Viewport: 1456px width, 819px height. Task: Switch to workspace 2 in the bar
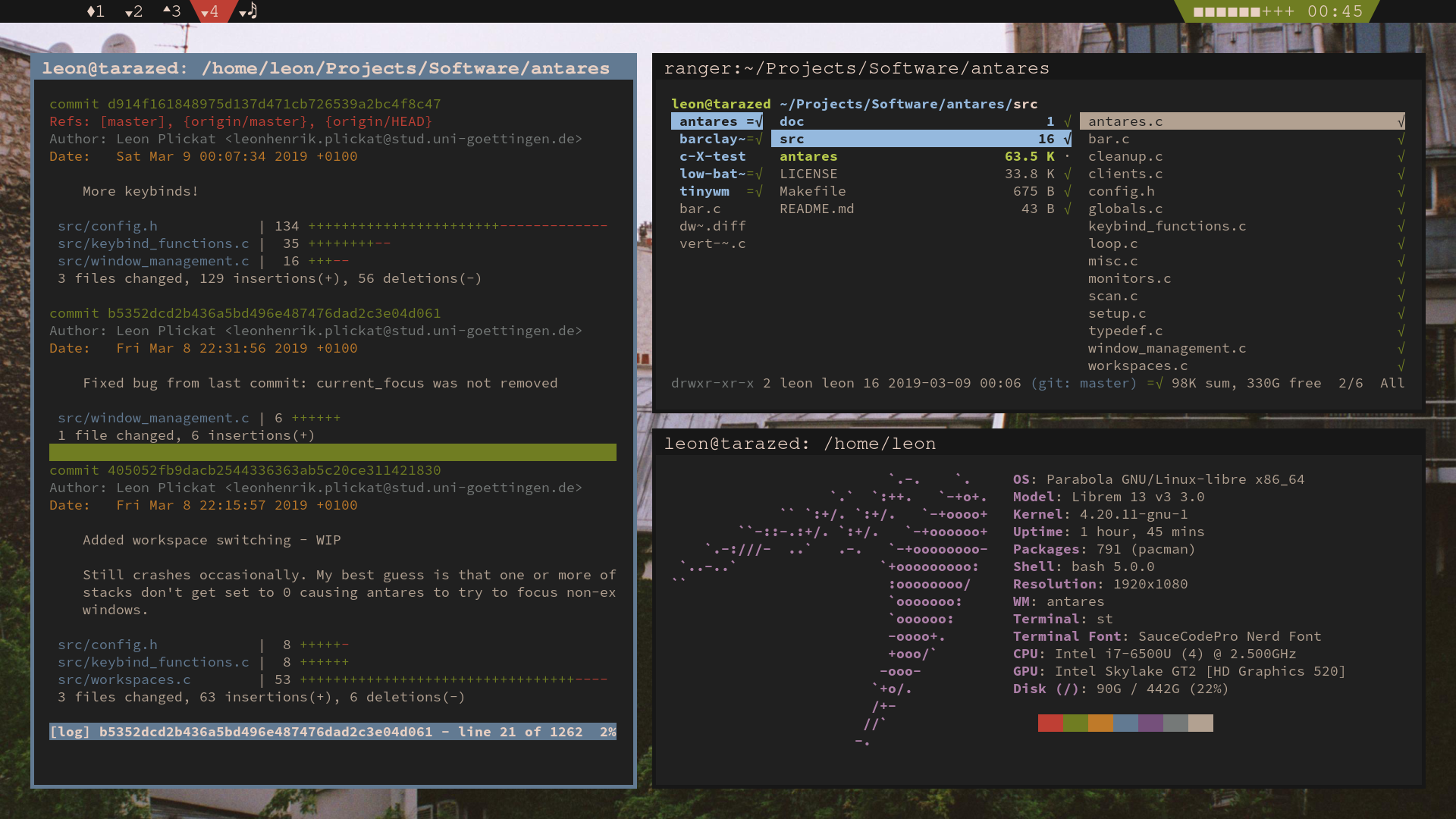133,11
